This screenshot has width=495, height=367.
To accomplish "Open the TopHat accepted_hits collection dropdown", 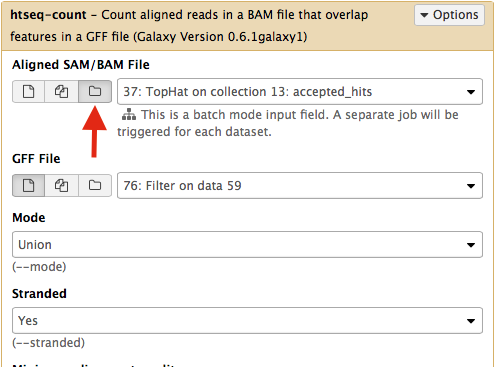I will [300, 92].
